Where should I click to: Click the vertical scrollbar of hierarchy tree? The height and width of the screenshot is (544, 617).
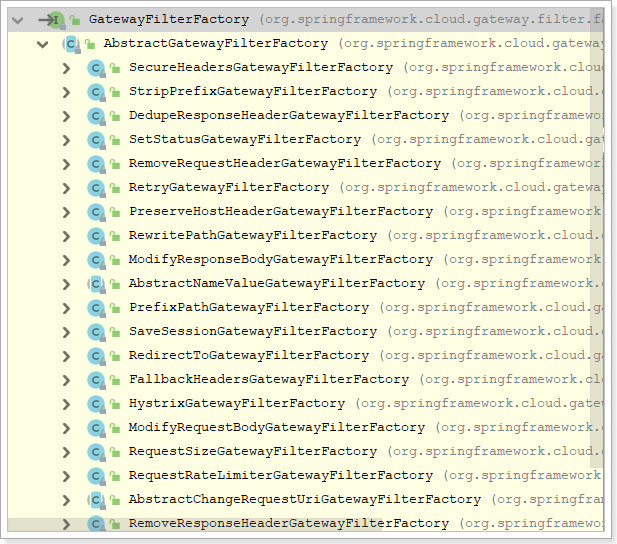(597, 236)
